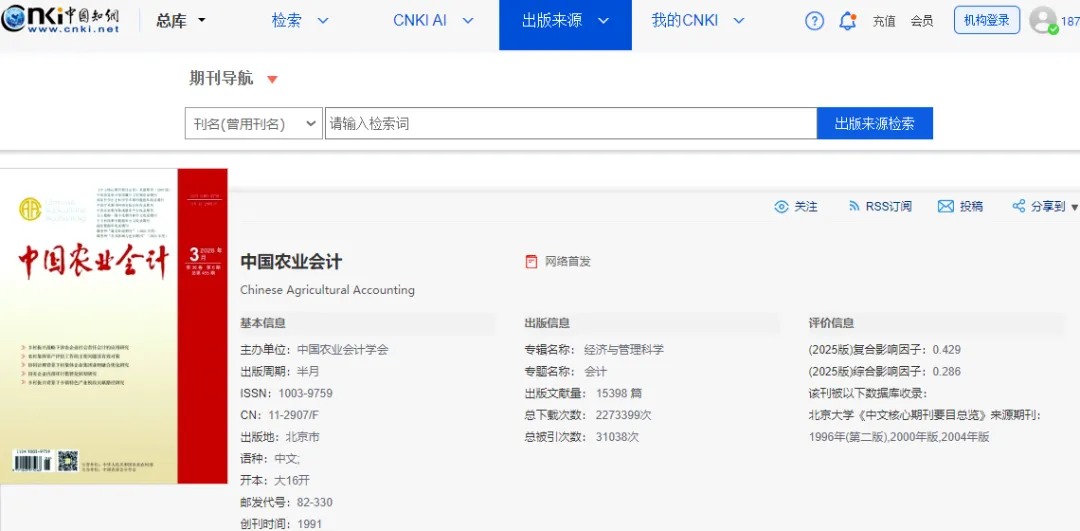The width and height of the screenshot is (1080, 531).
Task: Click the 投稿 link
Action: (x=972, y=207)
